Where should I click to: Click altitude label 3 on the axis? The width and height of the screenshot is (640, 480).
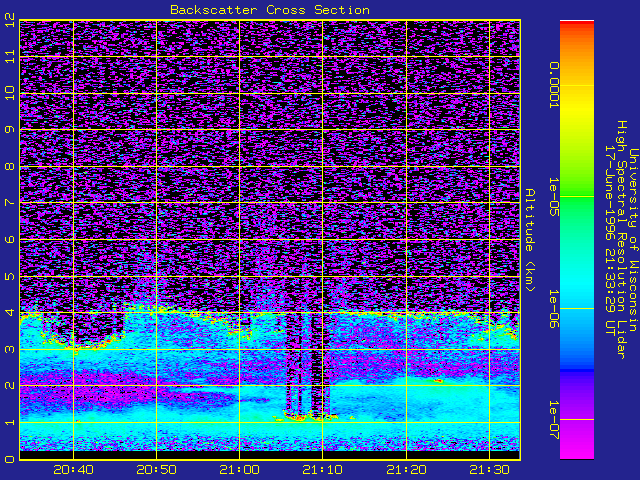10,349
